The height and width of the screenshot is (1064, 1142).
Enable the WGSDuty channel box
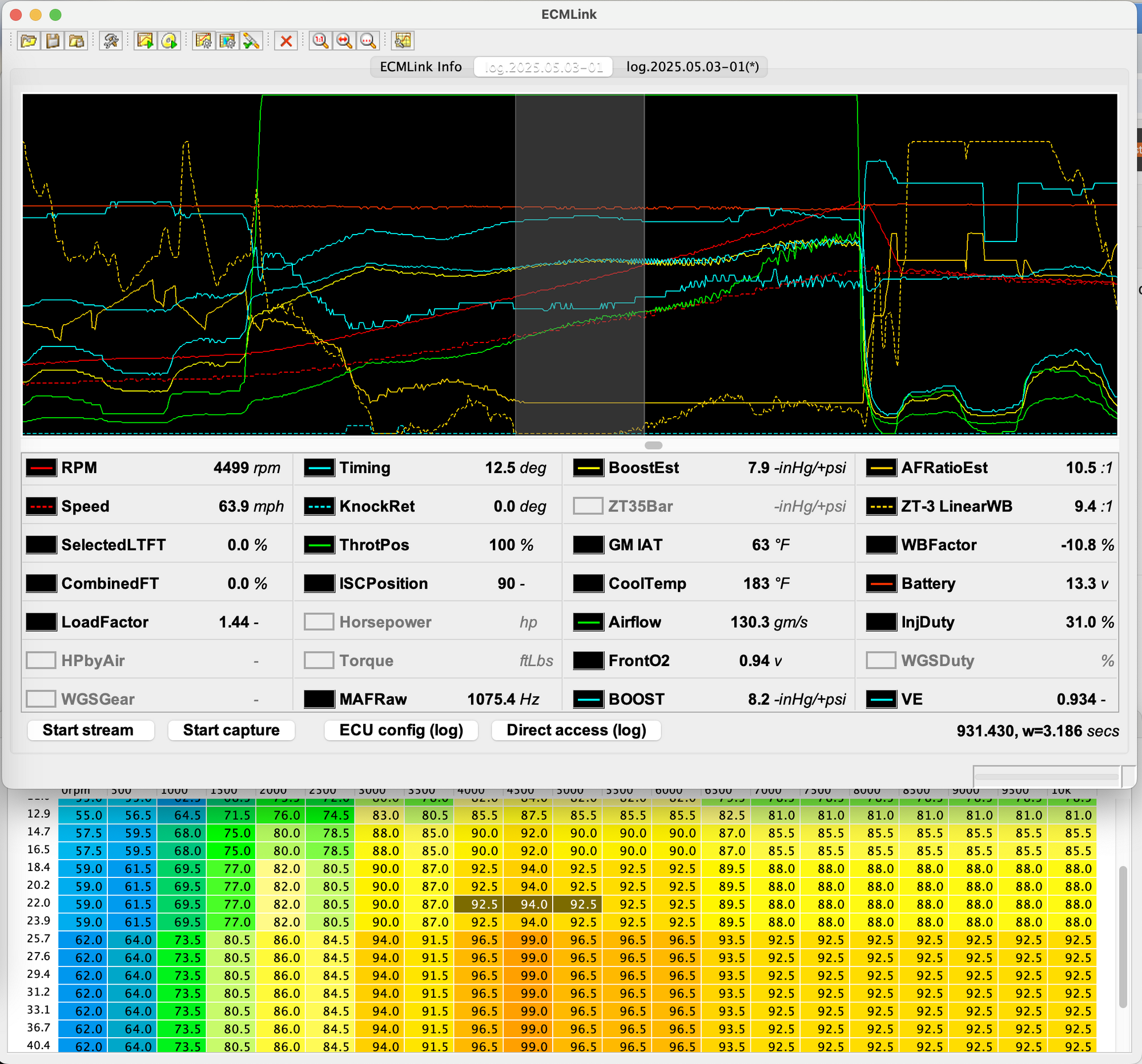881,660
